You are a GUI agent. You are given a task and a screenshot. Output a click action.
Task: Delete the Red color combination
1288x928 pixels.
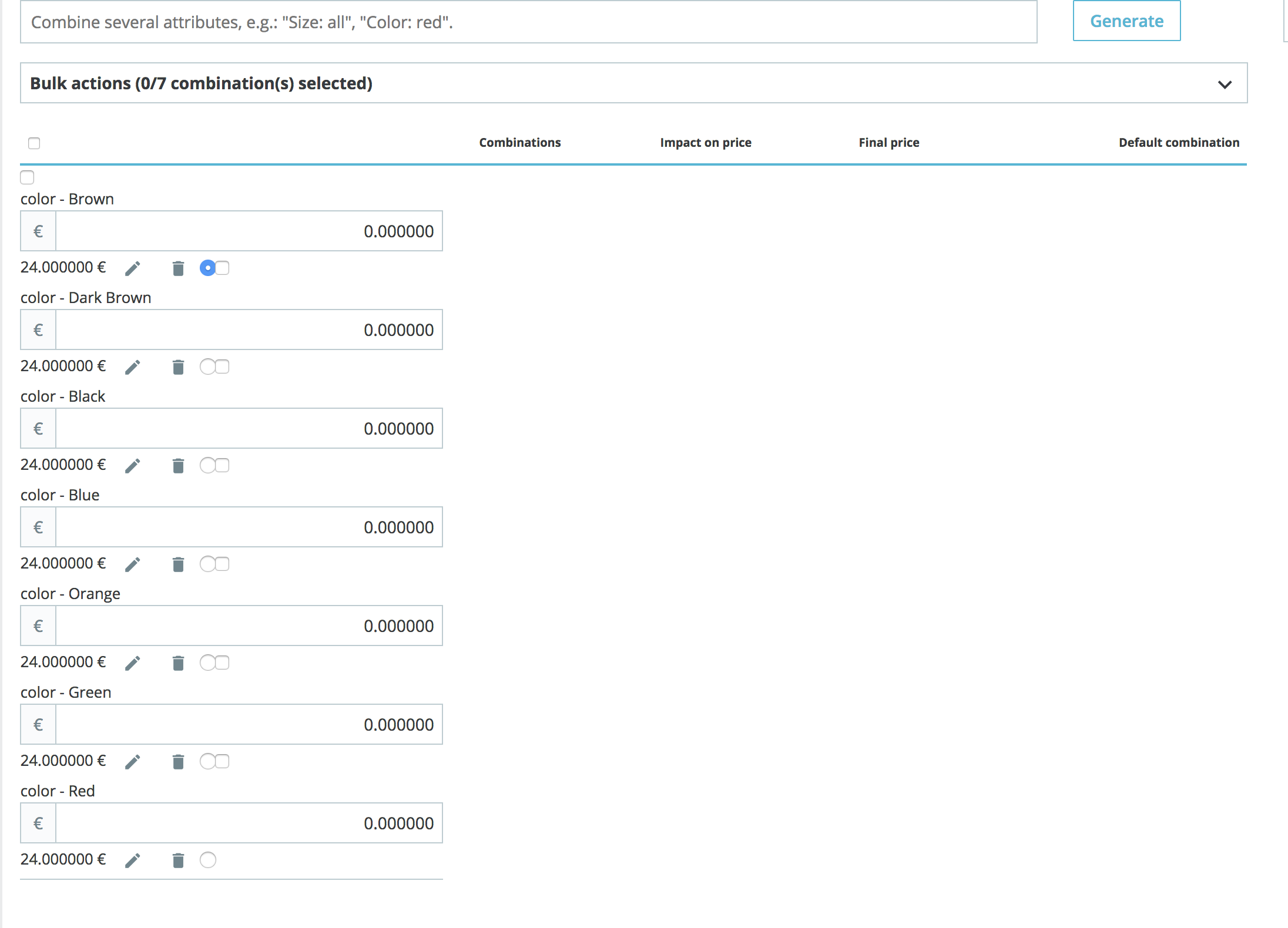pos(178,860)
